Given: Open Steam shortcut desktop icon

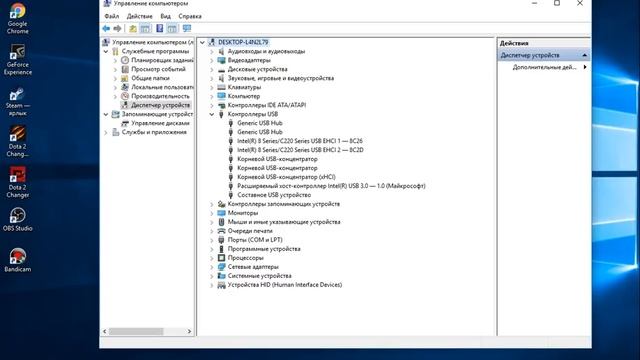Looking at the screenshot, I should click(x=18, y=102).
